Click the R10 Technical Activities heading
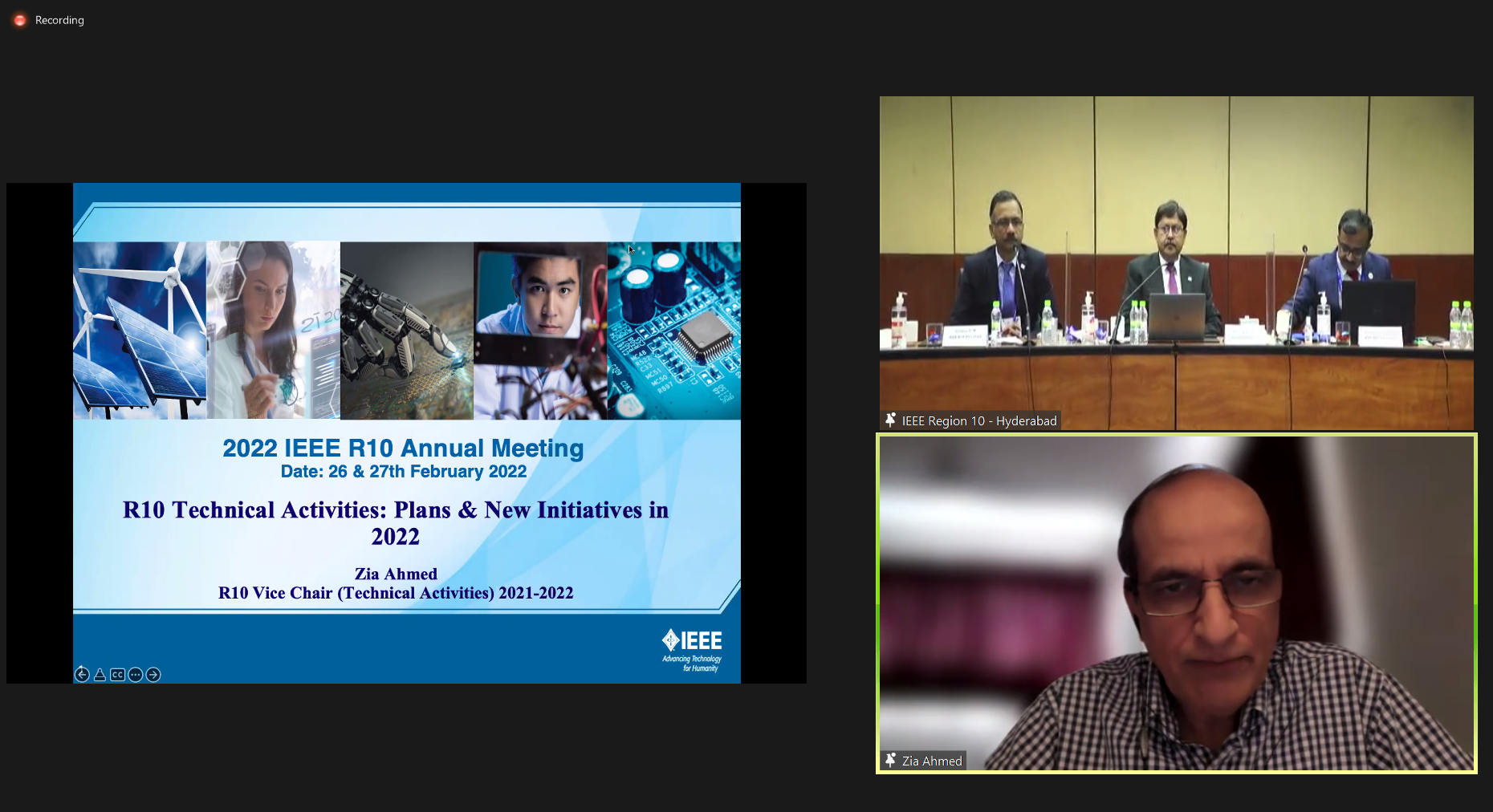Viewport: 1493px width, 812px height. 396,522
